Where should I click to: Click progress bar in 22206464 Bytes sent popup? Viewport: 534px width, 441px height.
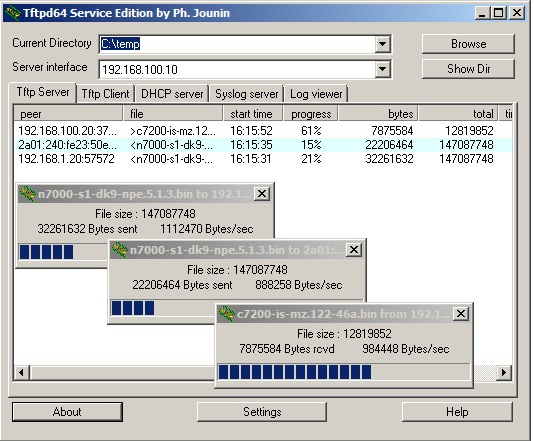pos(163,308)
